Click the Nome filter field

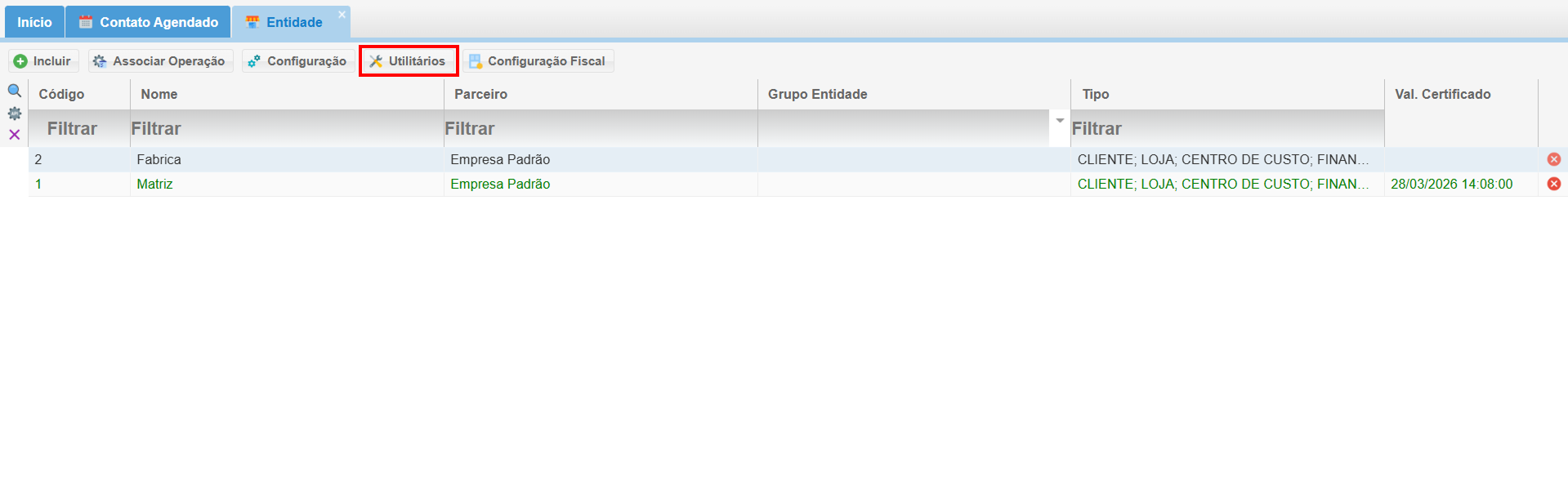286,129
